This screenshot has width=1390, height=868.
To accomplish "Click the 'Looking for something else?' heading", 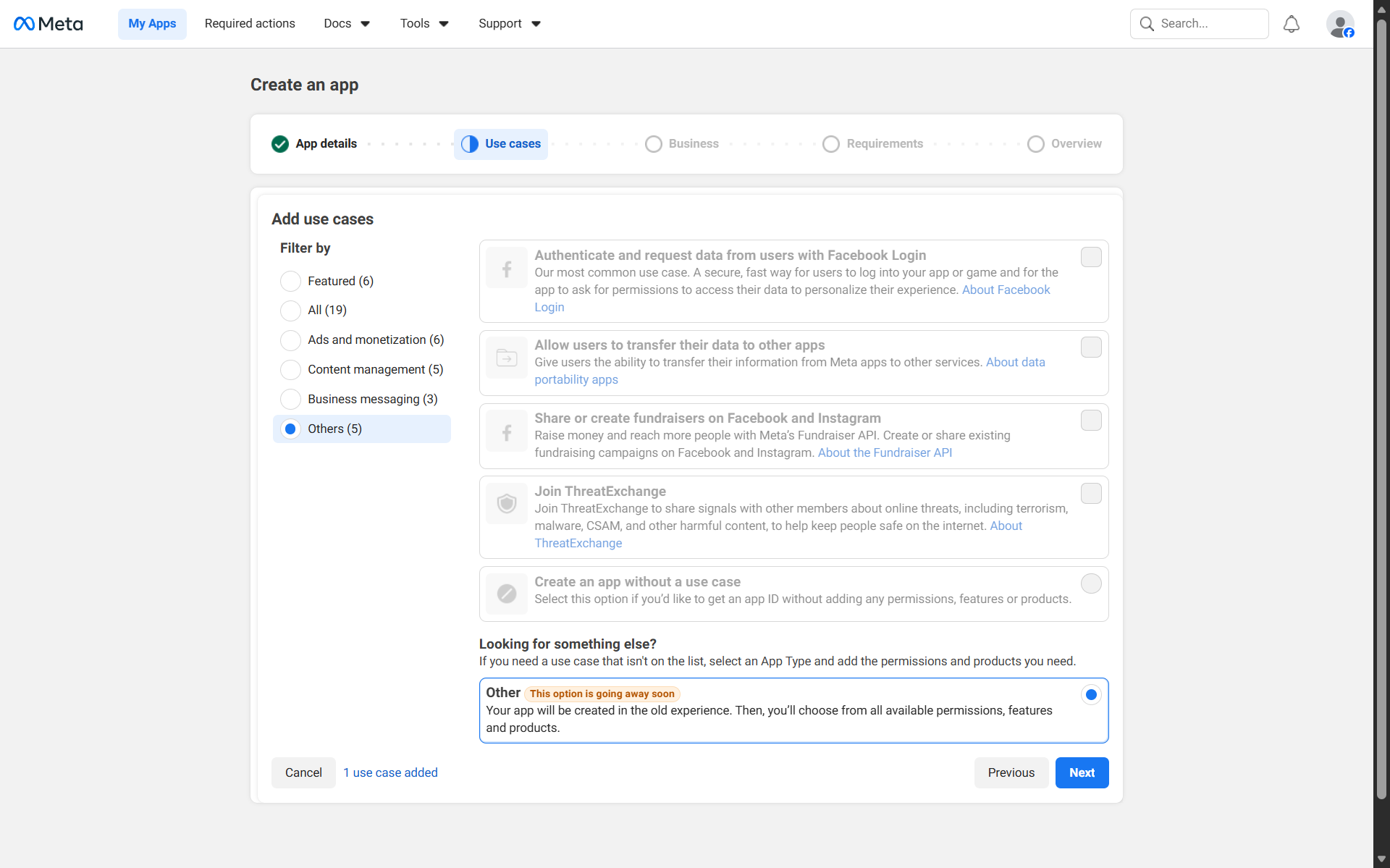I will coord(568,644).
